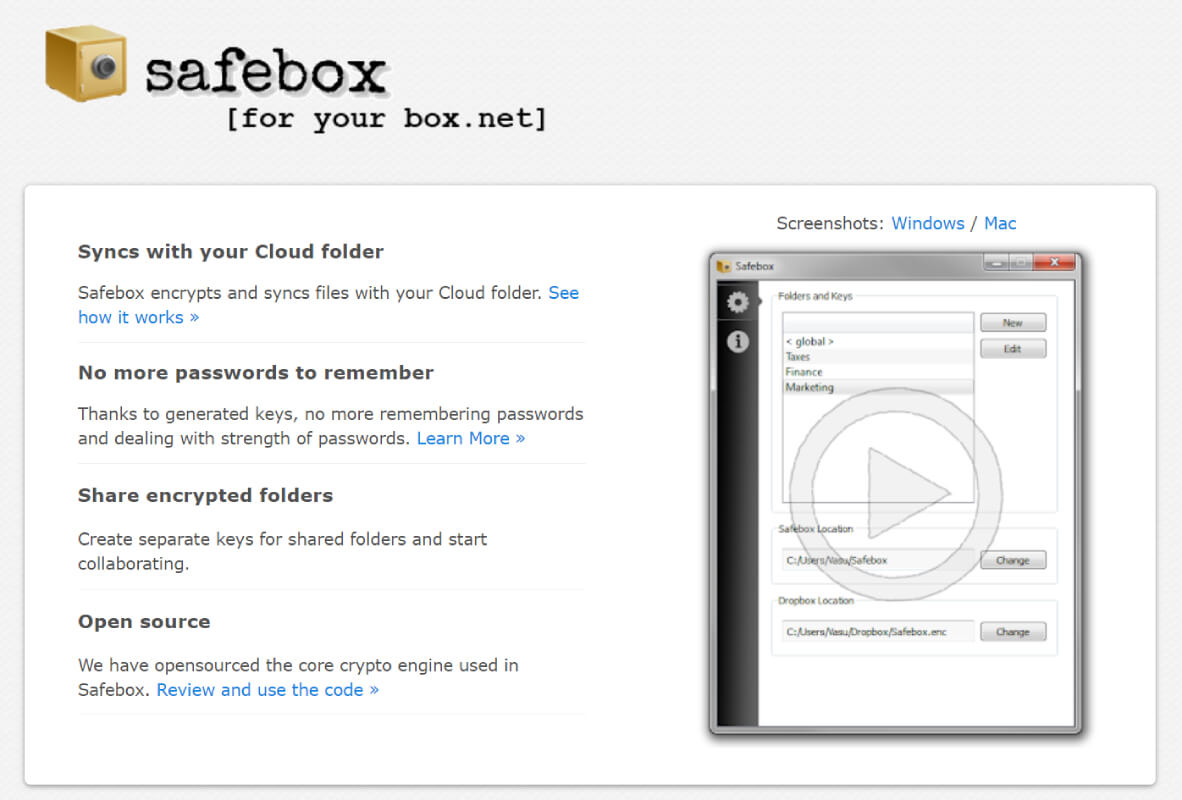The height and width of the screenshot is (800, 1182).
Task: Click Change button for Safebox Location
Action: (1012, 560)
